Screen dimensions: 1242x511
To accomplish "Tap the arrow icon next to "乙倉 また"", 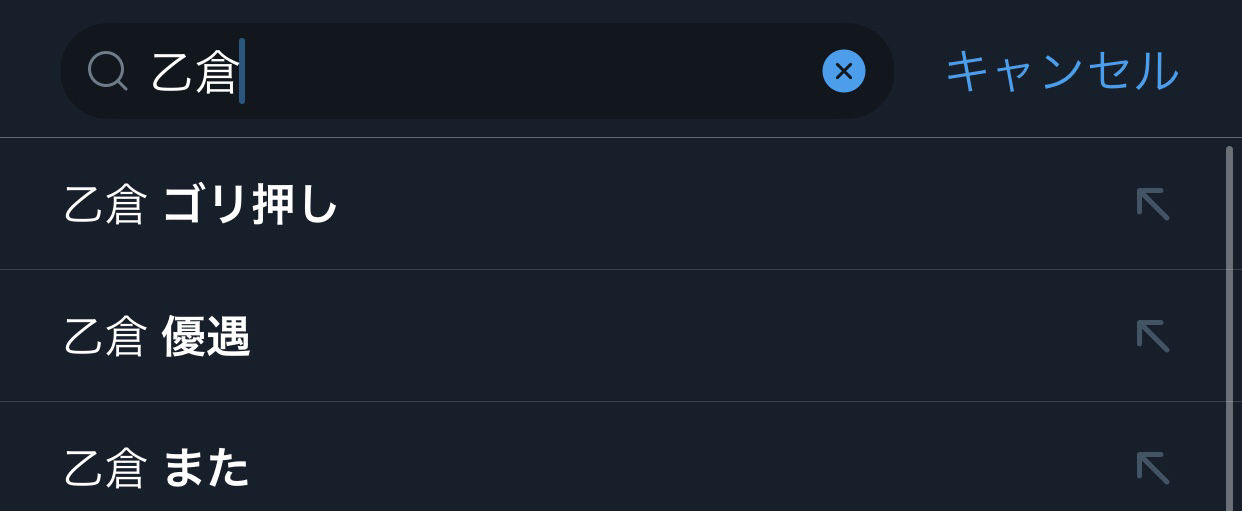I will pyautogui.click(x=1152, y=467).
